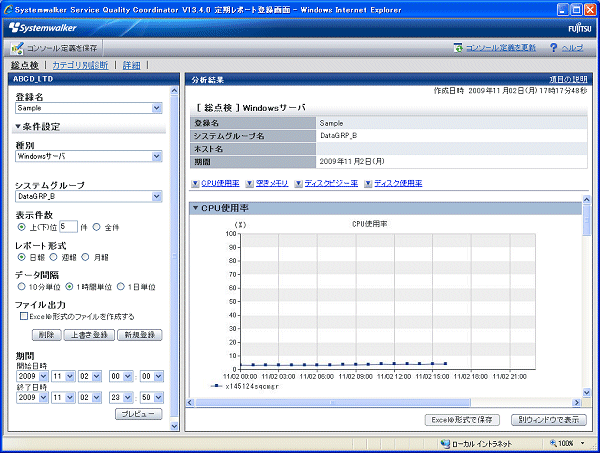The image size is (600, 453).
Task: Select the 10分単位 data interval
Action: pyautogui.click(x=21, y=287)
